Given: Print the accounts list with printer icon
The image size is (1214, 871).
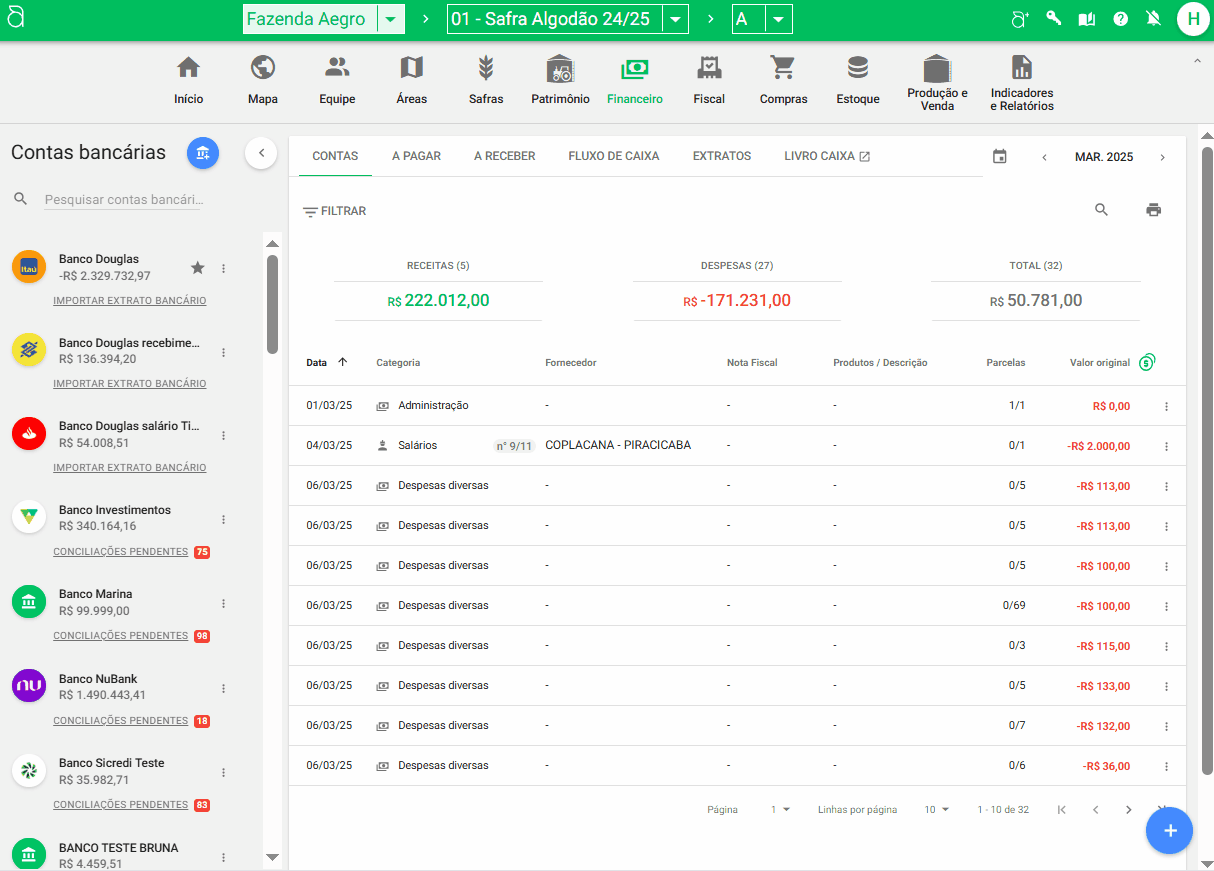Looking at the screenshot, I should [x=1153, y=210].
